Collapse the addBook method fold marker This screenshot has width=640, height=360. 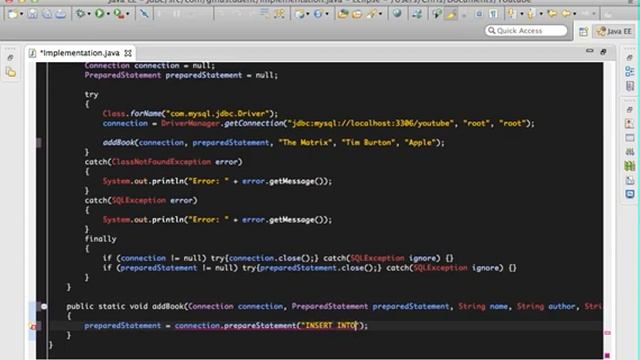click(44, 306)
